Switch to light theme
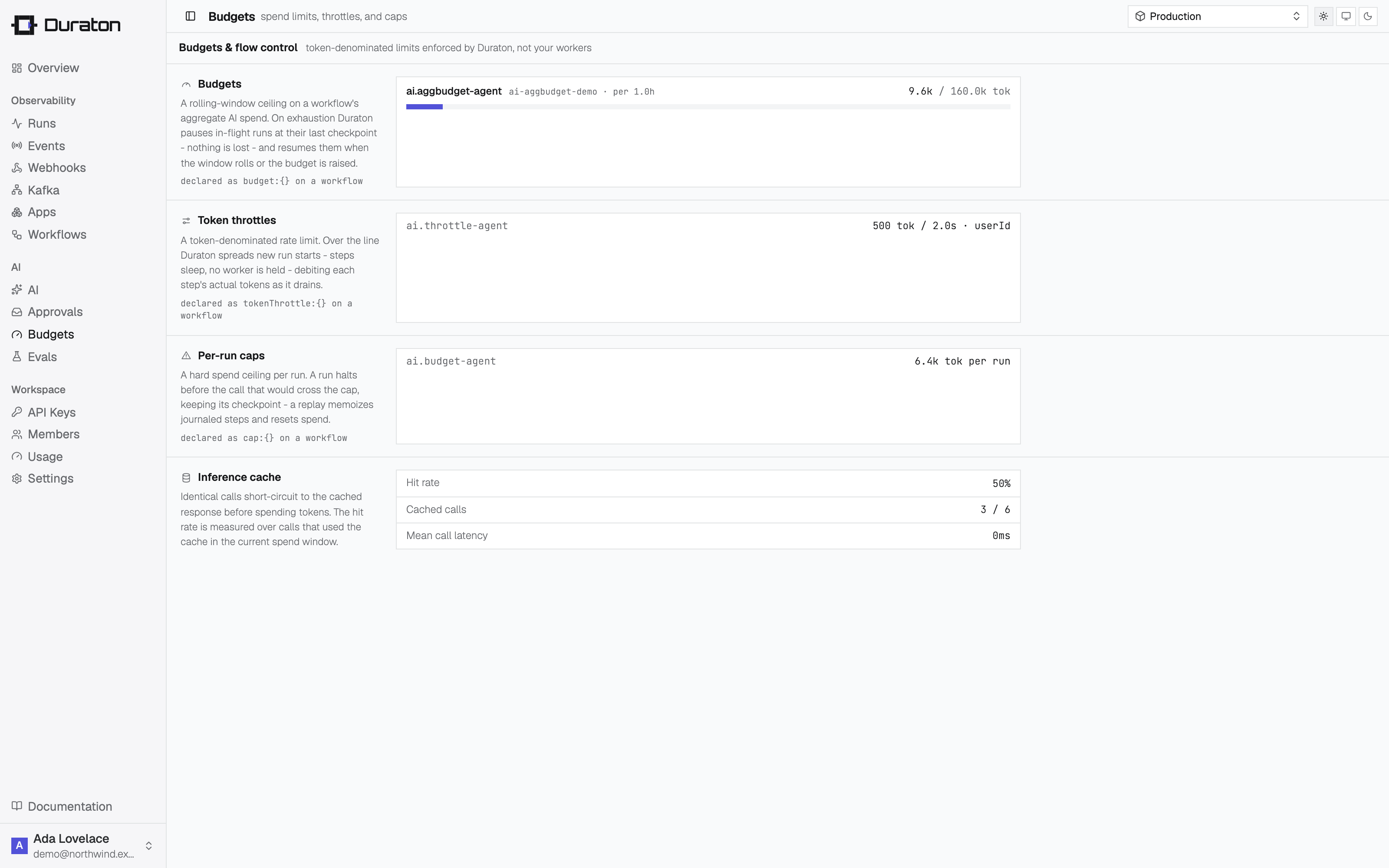The image size is (1389, 868). tap(1323, 16)
